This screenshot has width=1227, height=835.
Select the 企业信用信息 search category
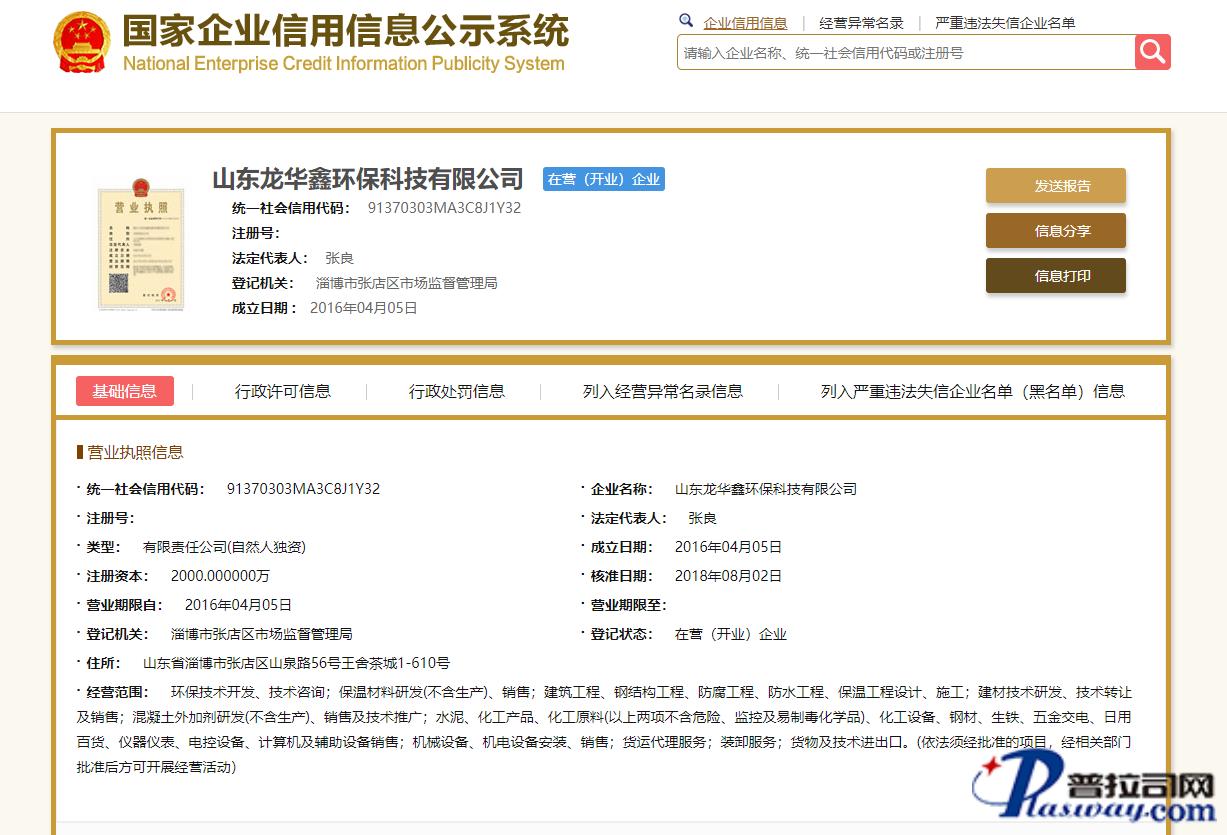tap(745, 23)
